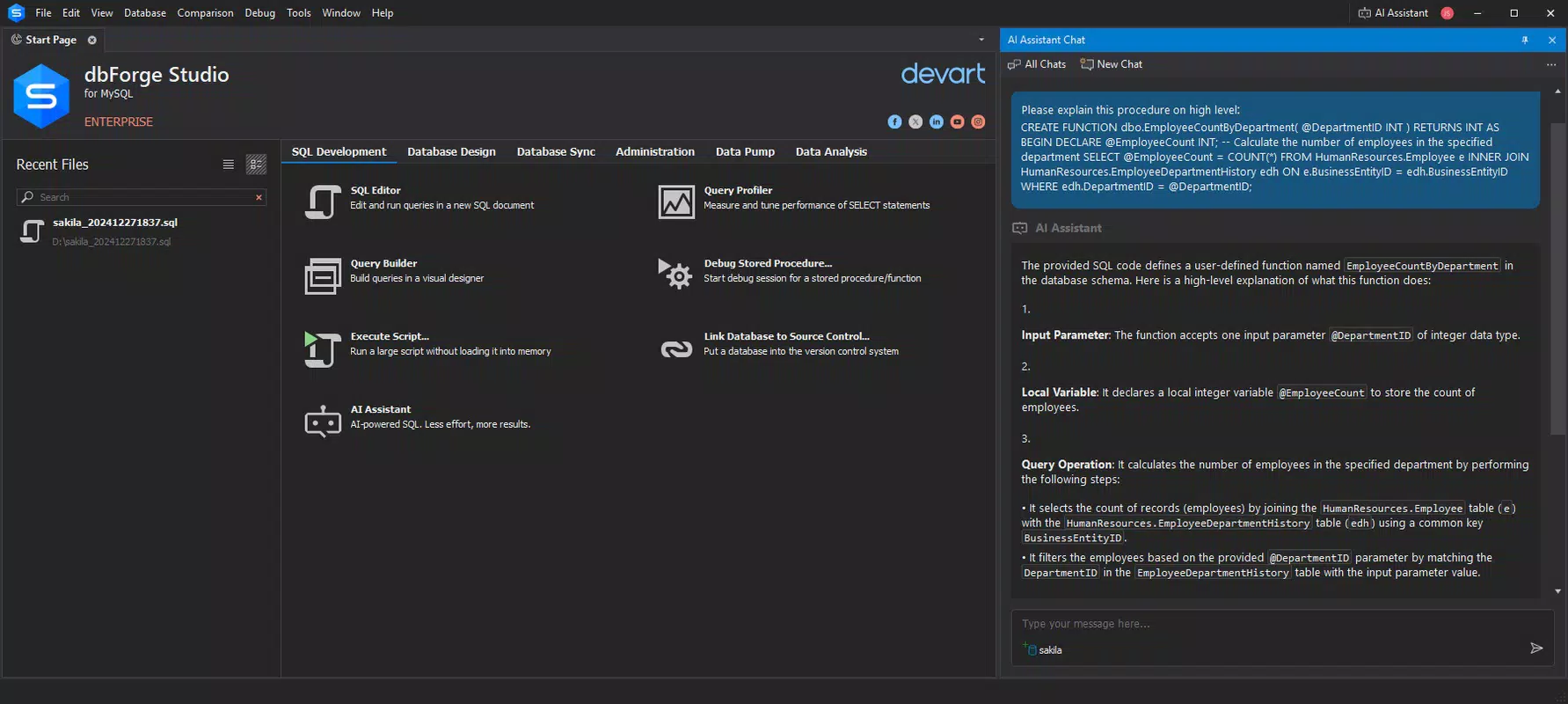The image size is (1568, 704).
Task: Open the Comparison menu
Action: click(205, 13)
